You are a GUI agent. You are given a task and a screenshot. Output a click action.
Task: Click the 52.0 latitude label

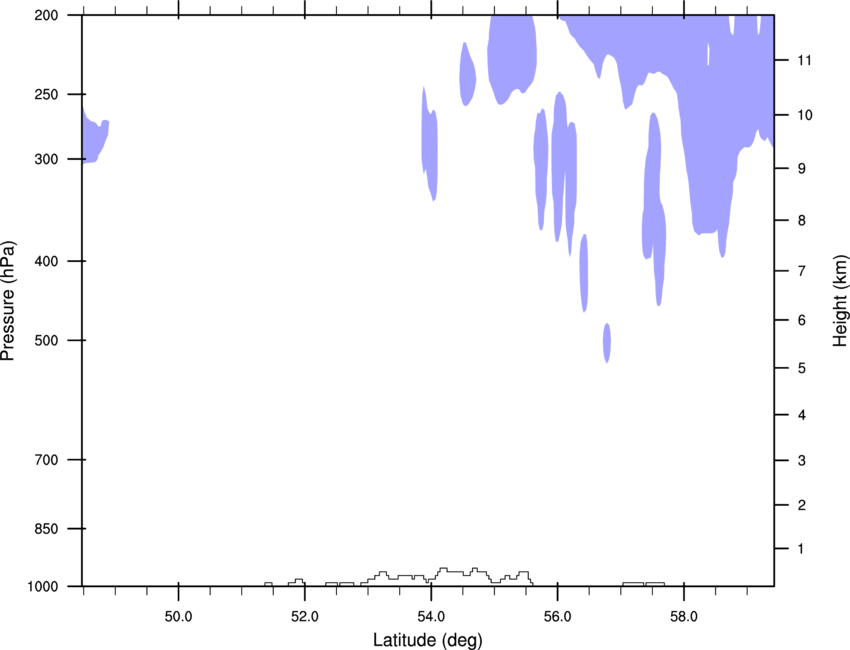pos(305,617)
